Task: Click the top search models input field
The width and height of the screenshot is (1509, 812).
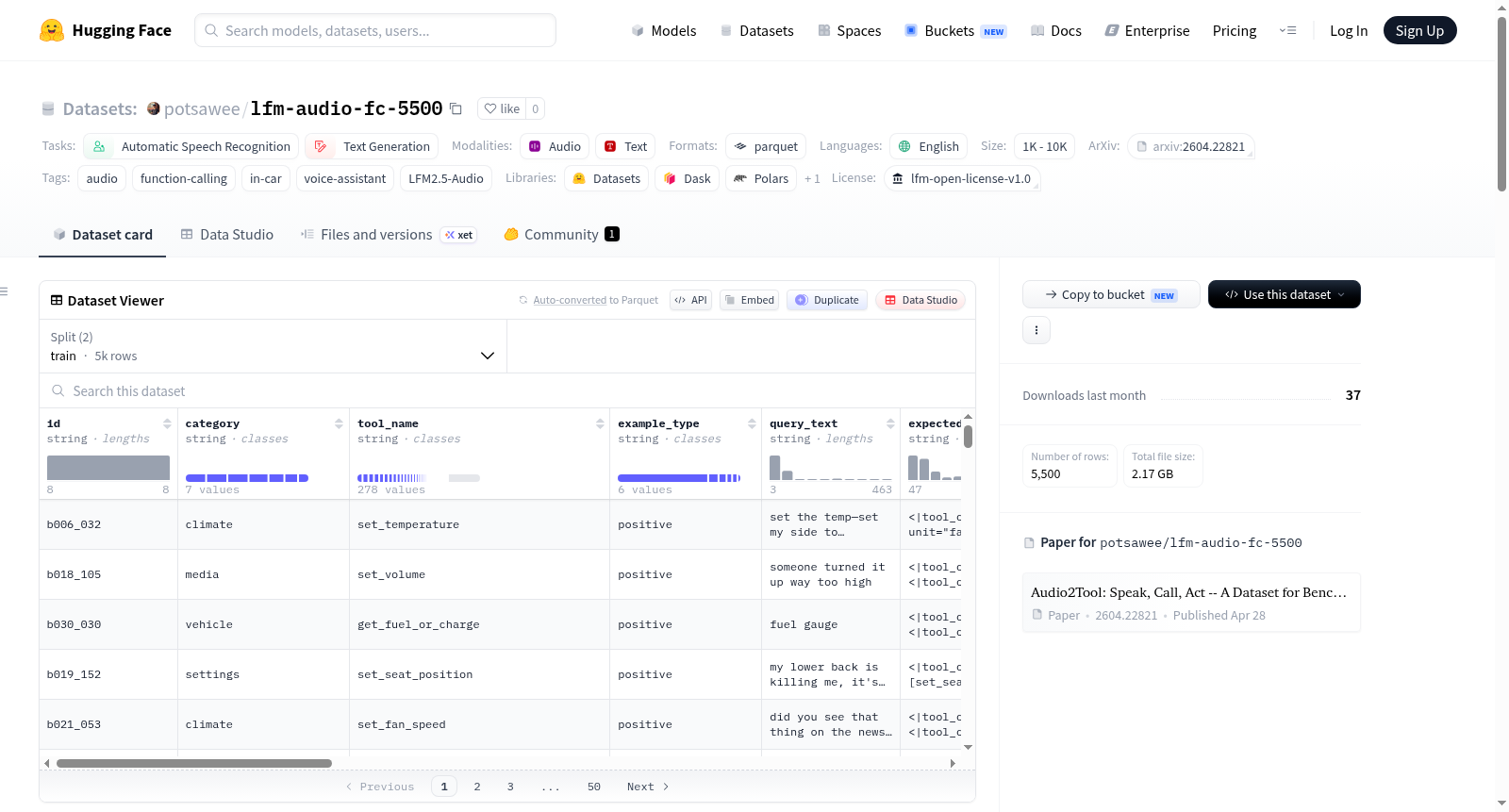Action: click(x=375, y=30)
